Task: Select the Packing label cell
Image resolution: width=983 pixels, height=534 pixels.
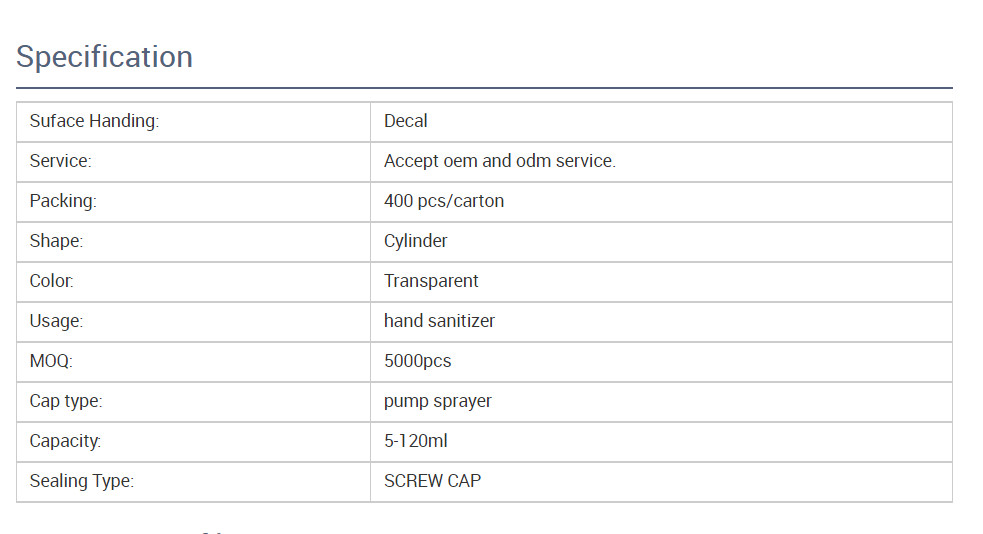Action: 194,202
